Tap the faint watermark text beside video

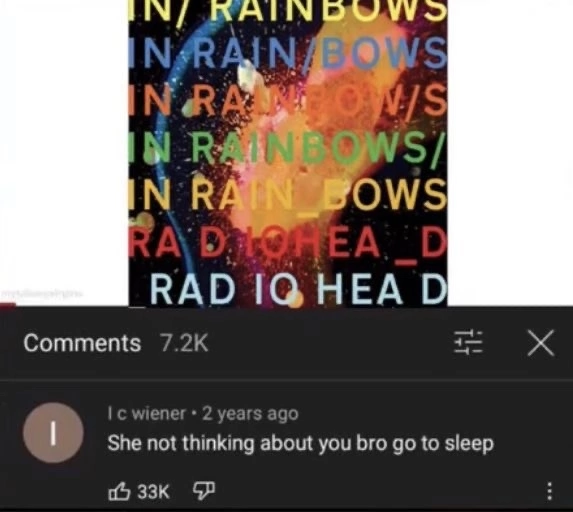pyautogui.click(x=43, y=293)
